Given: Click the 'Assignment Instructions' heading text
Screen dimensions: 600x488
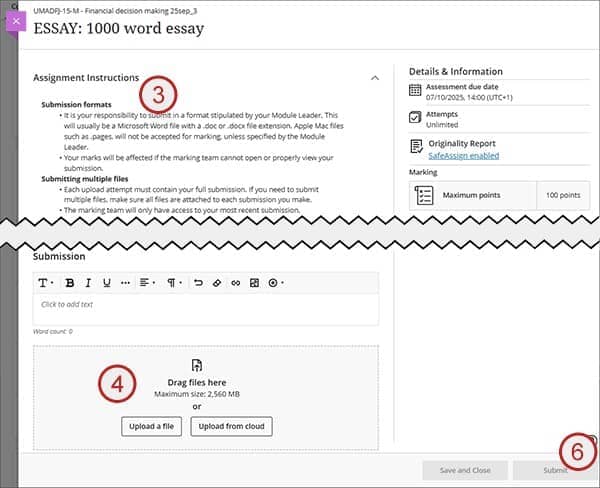Looking at the screenshot, I should pyautogui.click(x=86, y=78).
